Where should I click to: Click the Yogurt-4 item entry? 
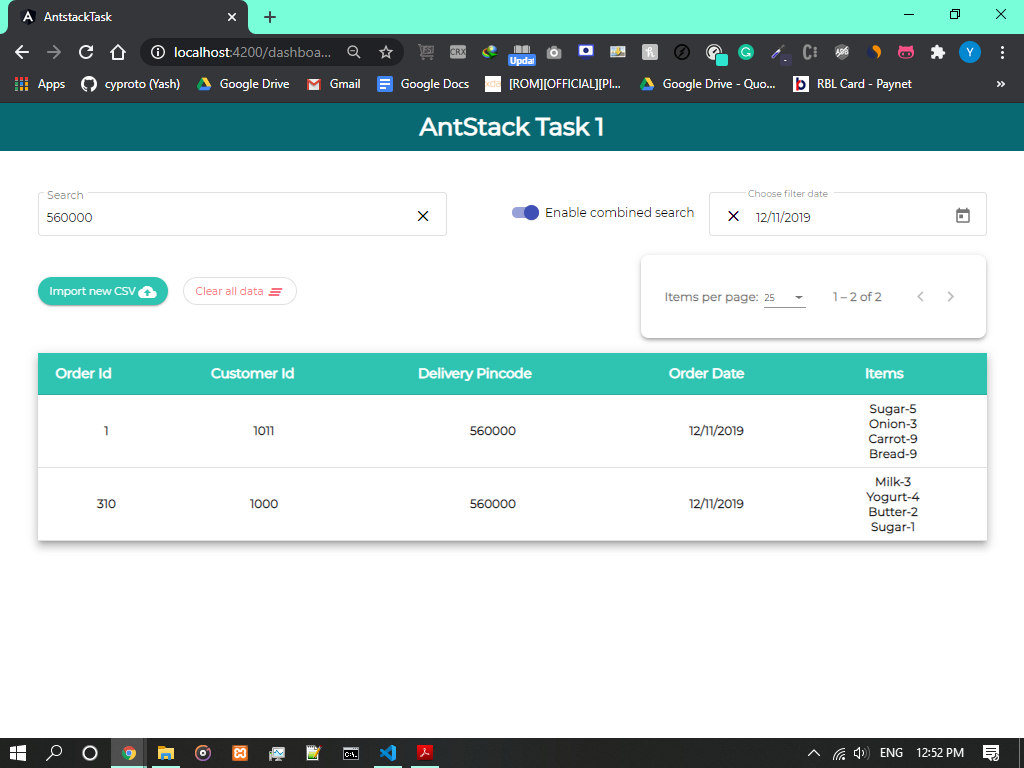pyautogui.click(x=893, y=497)
